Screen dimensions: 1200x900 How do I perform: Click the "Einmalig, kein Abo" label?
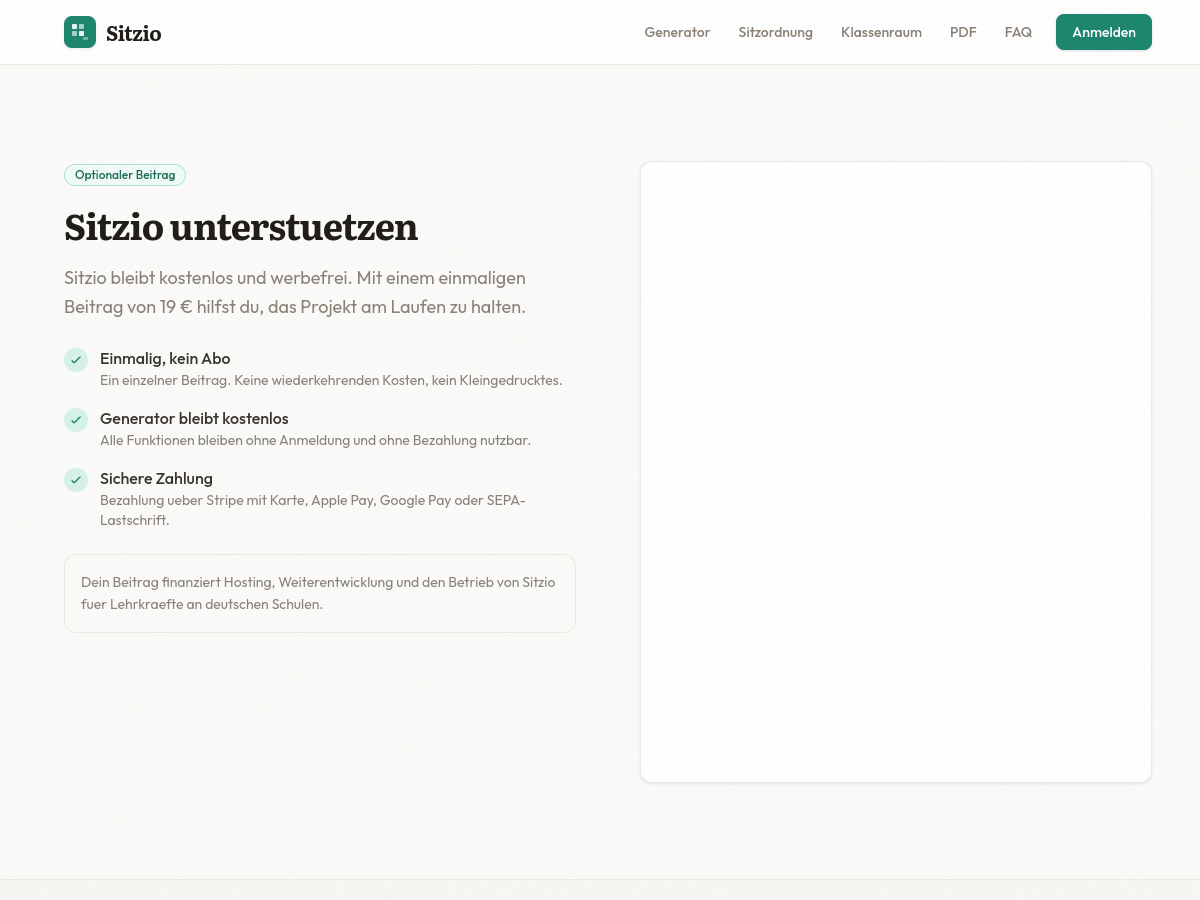(165, 358)
